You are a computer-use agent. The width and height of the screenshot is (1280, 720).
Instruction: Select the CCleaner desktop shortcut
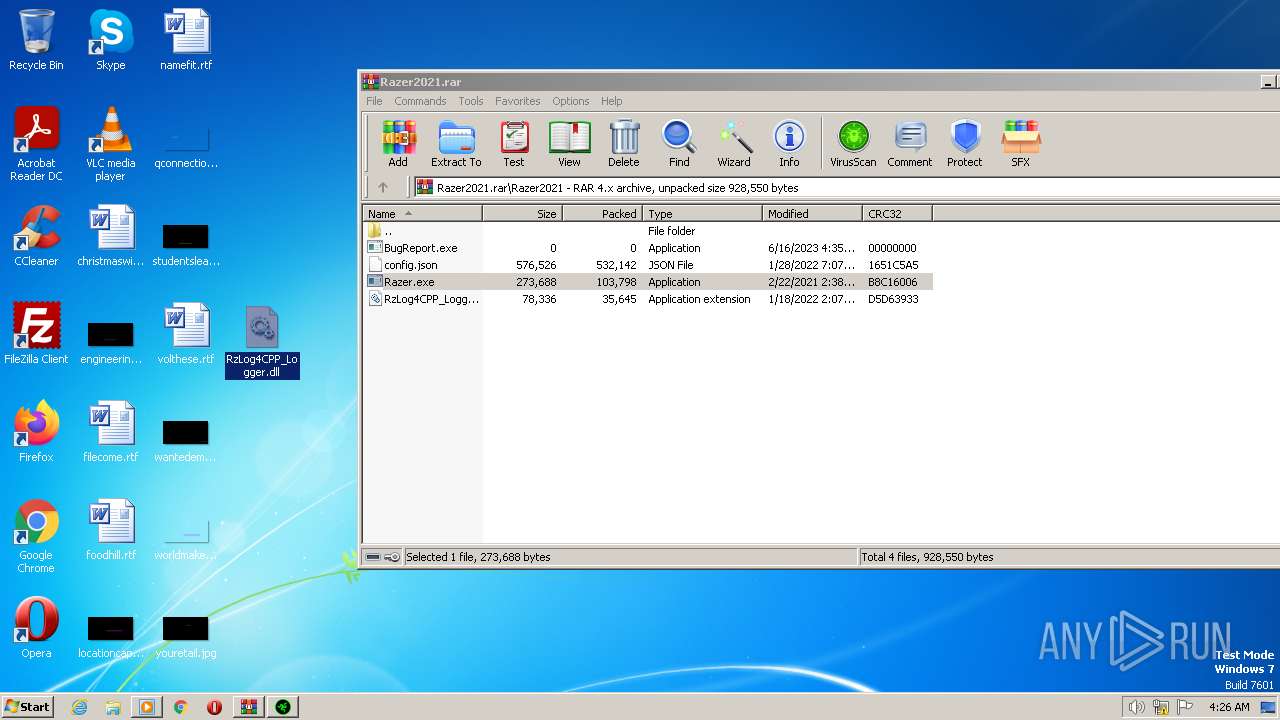pos(36,236)
